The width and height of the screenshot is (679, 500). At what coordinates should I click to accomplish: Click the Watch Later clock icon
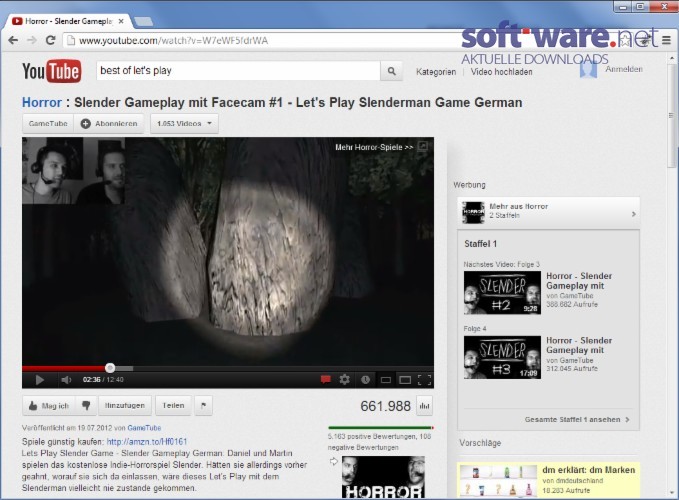tap(365, 380)
